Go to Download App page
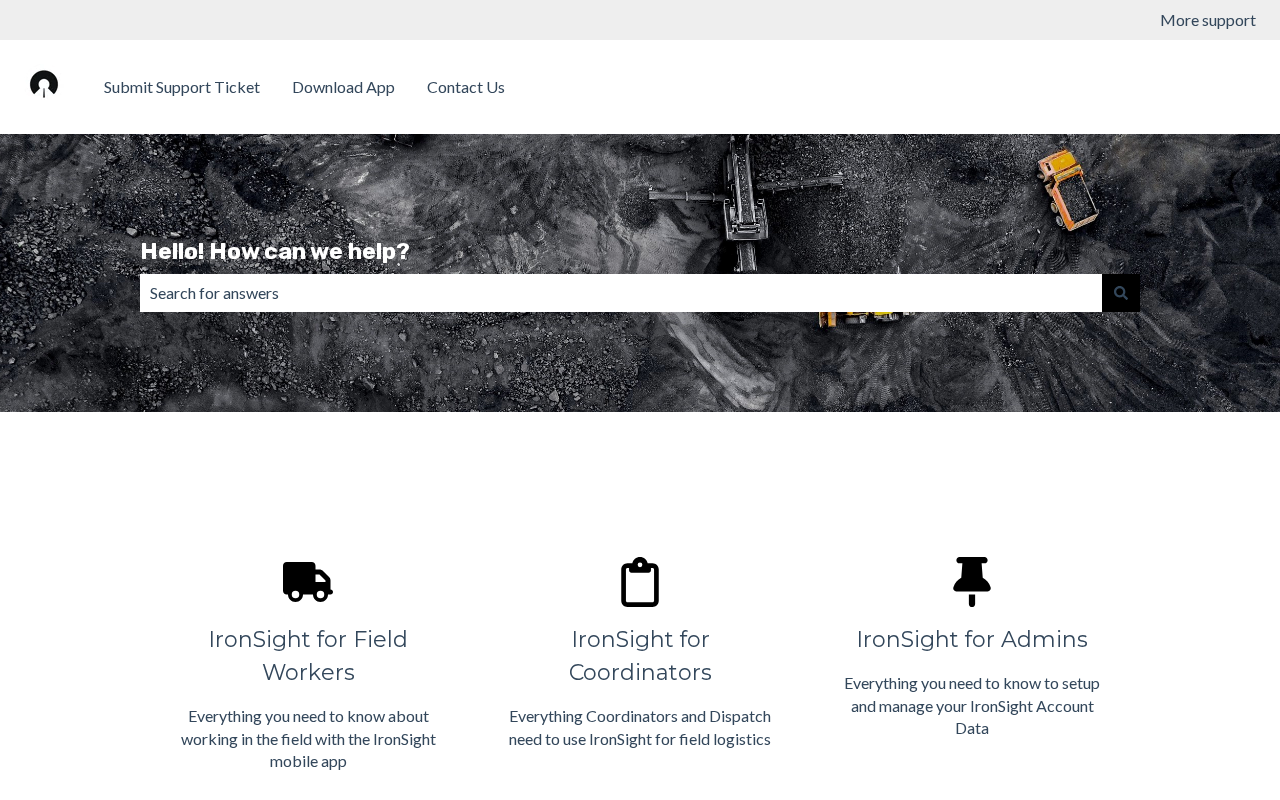 coord(343,87)
